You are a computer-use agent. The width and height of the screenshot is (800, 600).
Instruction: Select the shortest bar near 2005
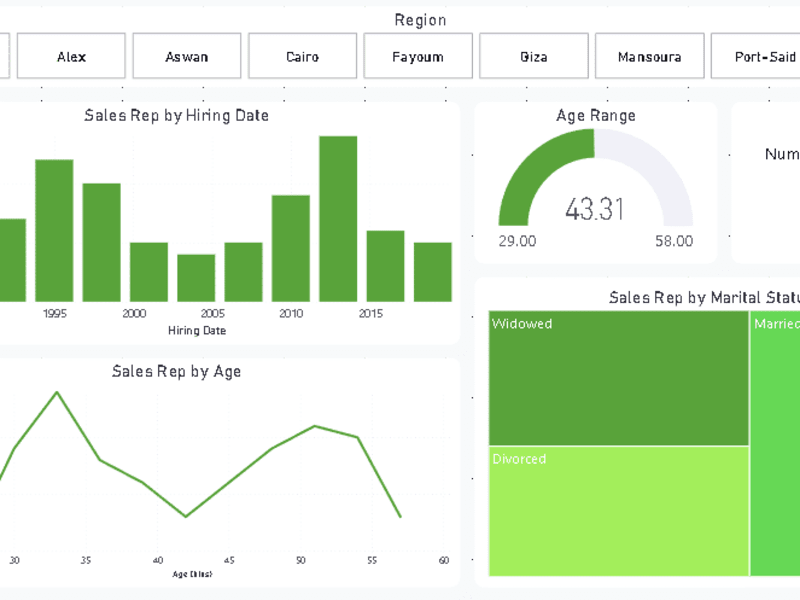click(196, 278)
